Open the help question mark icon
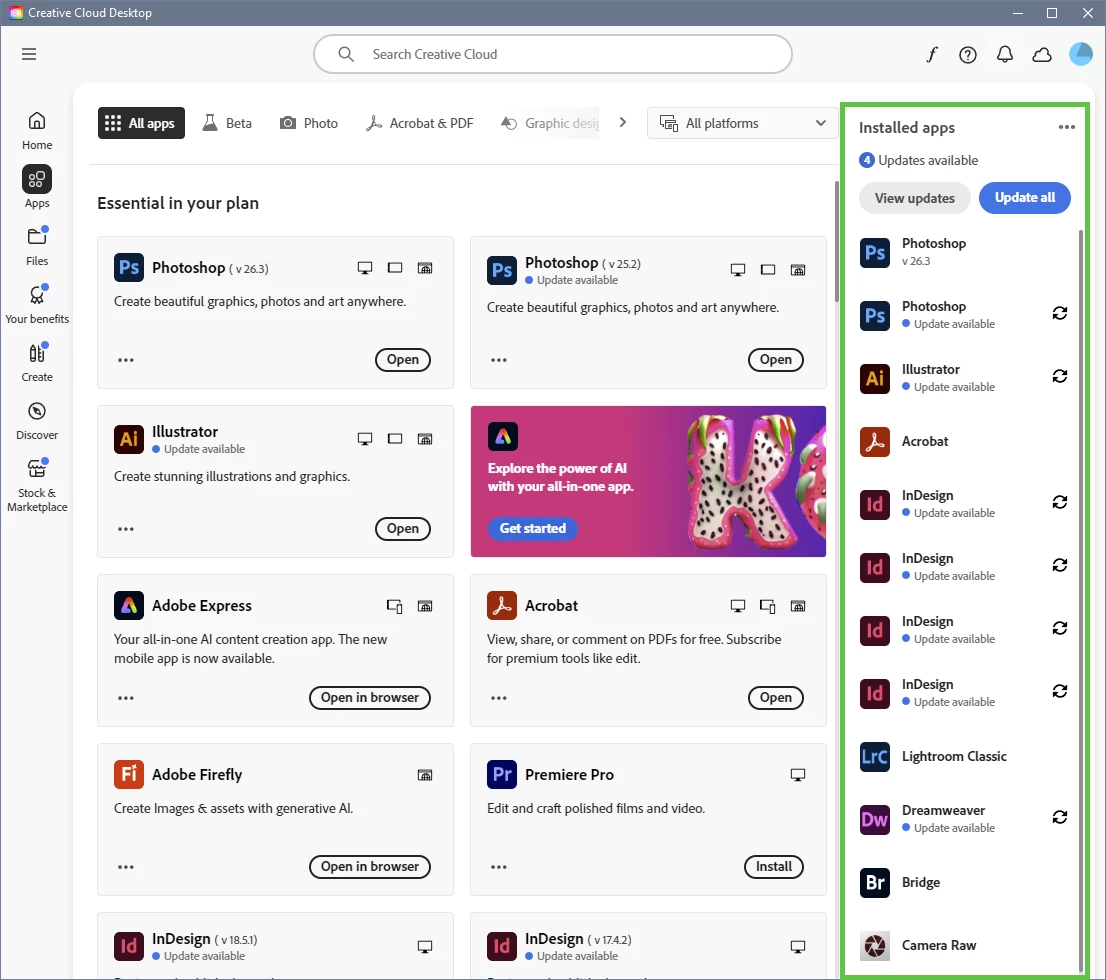Viewport: 1106px width, 980px height. click(x=968, y=54)
